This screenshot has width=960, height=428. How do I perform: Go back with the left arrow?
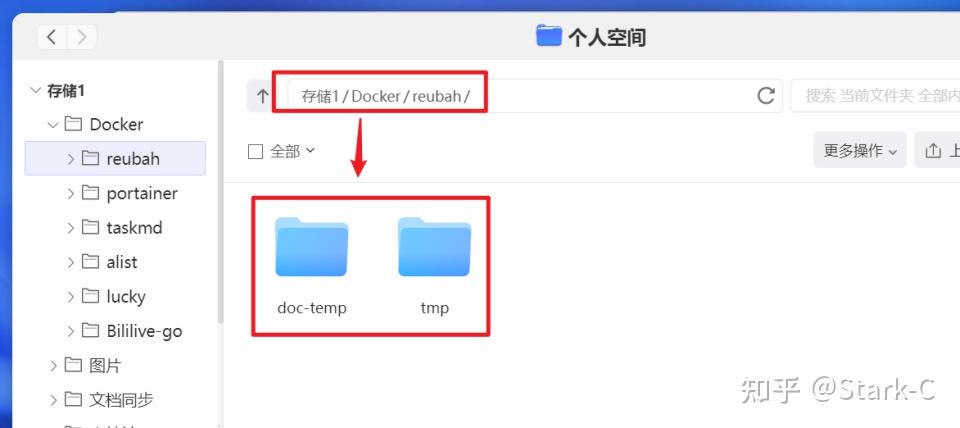click(x=52, y=37)
